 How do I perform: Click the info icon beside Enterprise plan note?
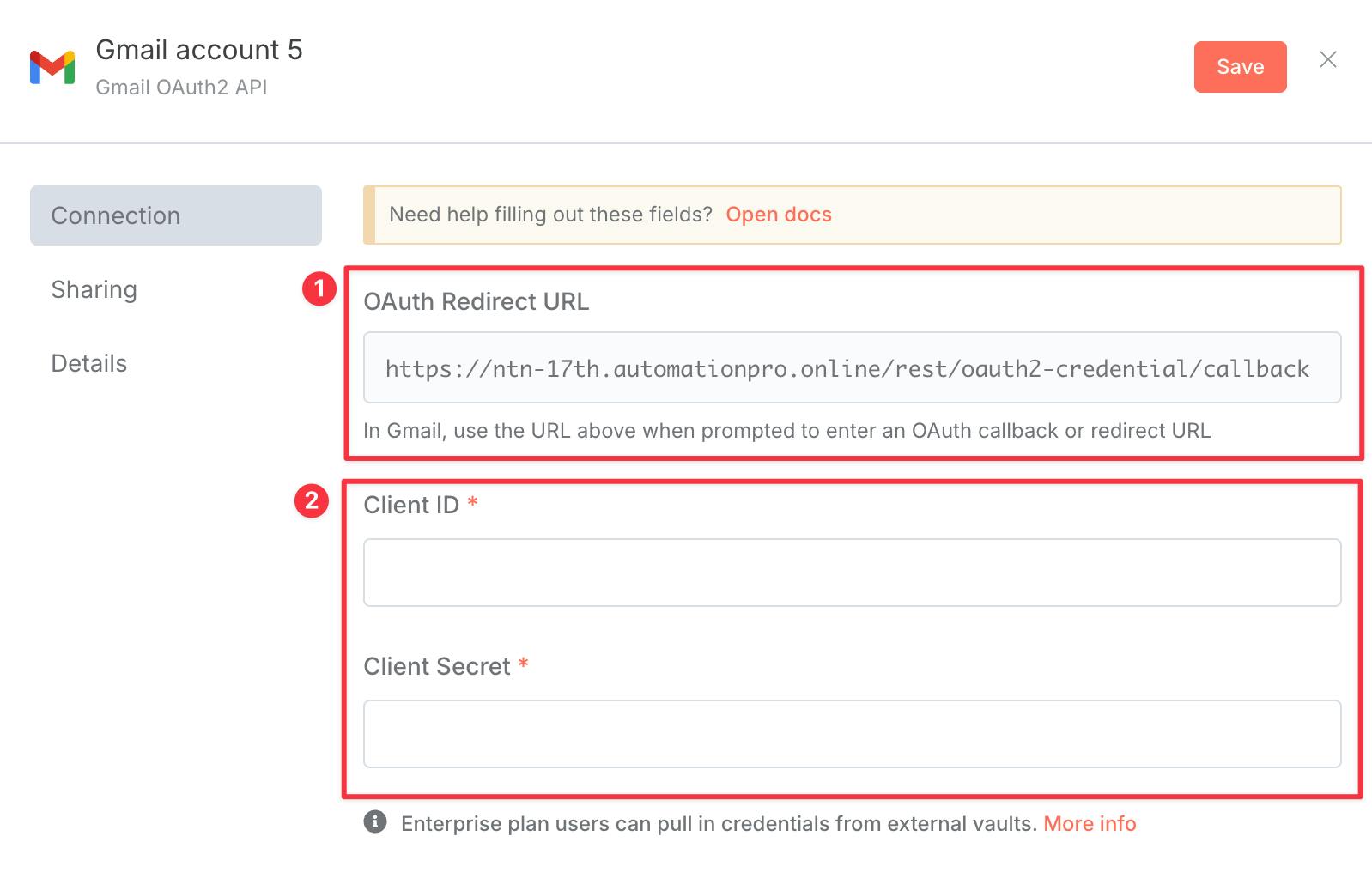(x=375, y=822)
